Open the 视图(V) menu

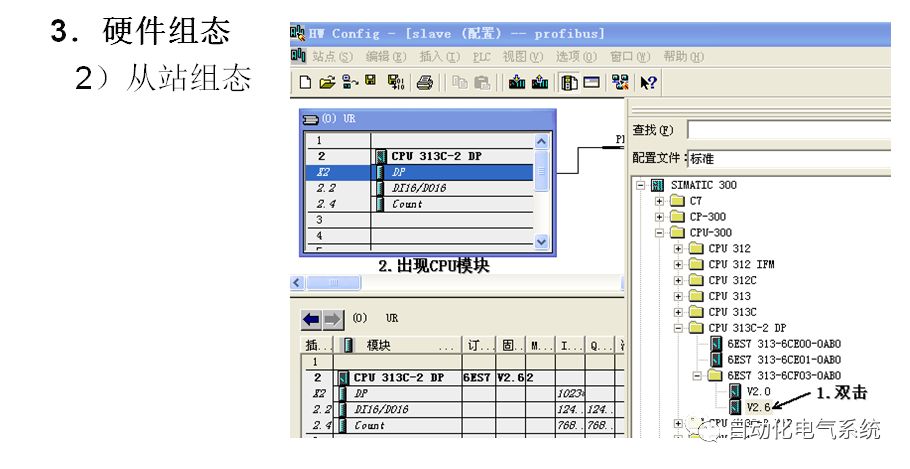click(x=523, y=56)
